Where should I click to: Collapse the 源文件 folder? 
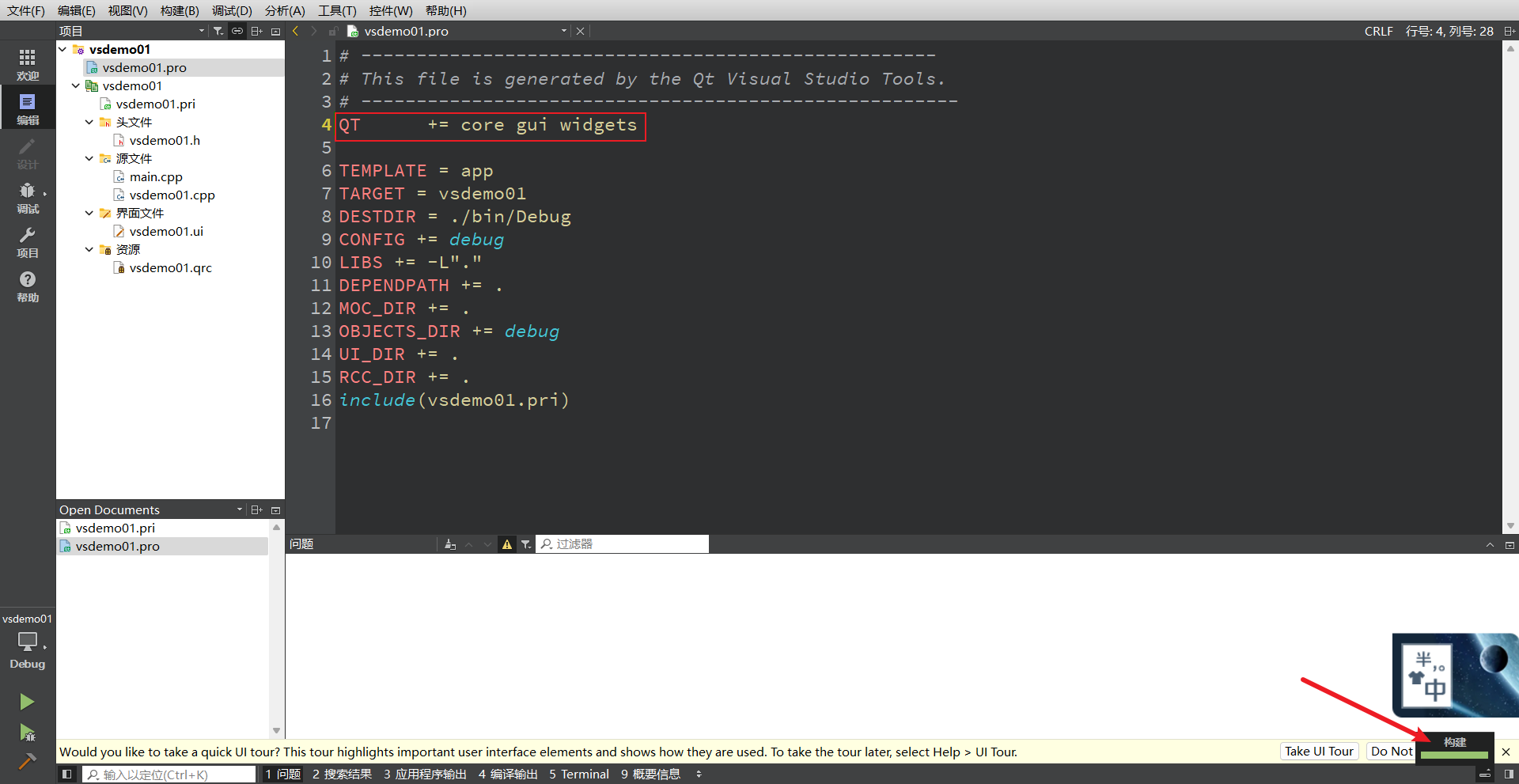click(x=89, y=158)
